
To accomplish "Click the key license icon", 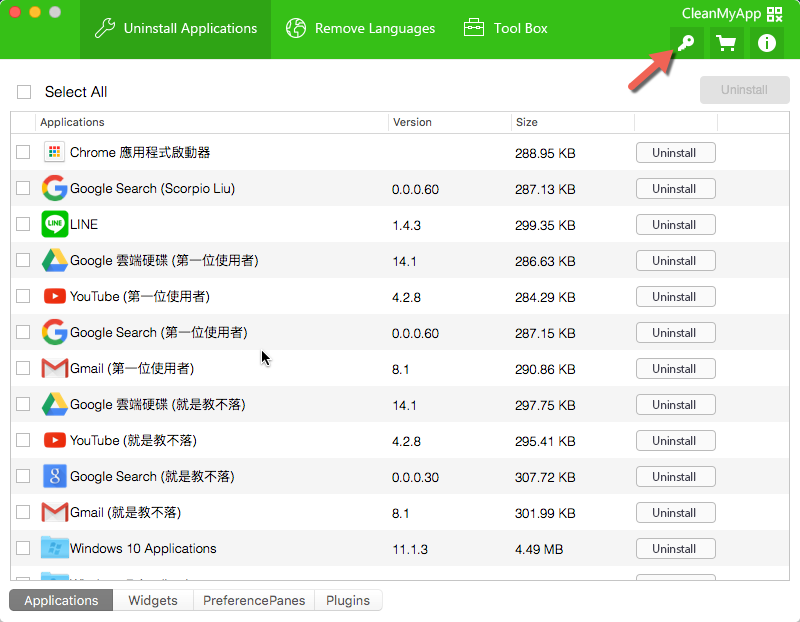I will (686, 43).
